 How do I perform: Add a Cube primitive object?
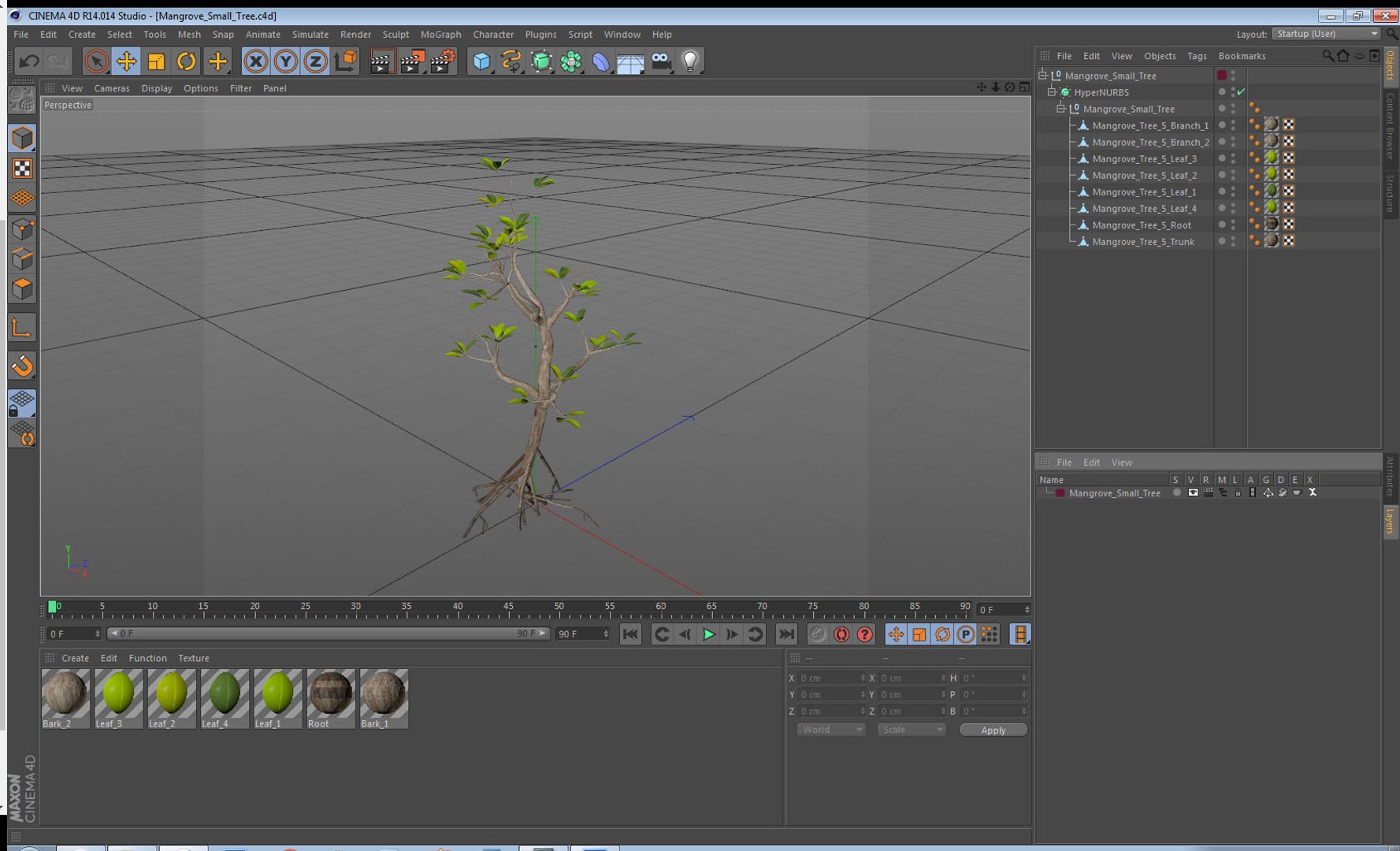coord(481,61)
